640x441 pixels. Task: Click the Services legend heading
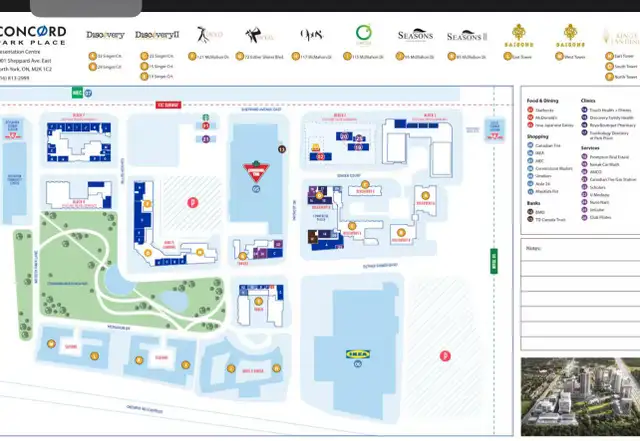(588, 147)
